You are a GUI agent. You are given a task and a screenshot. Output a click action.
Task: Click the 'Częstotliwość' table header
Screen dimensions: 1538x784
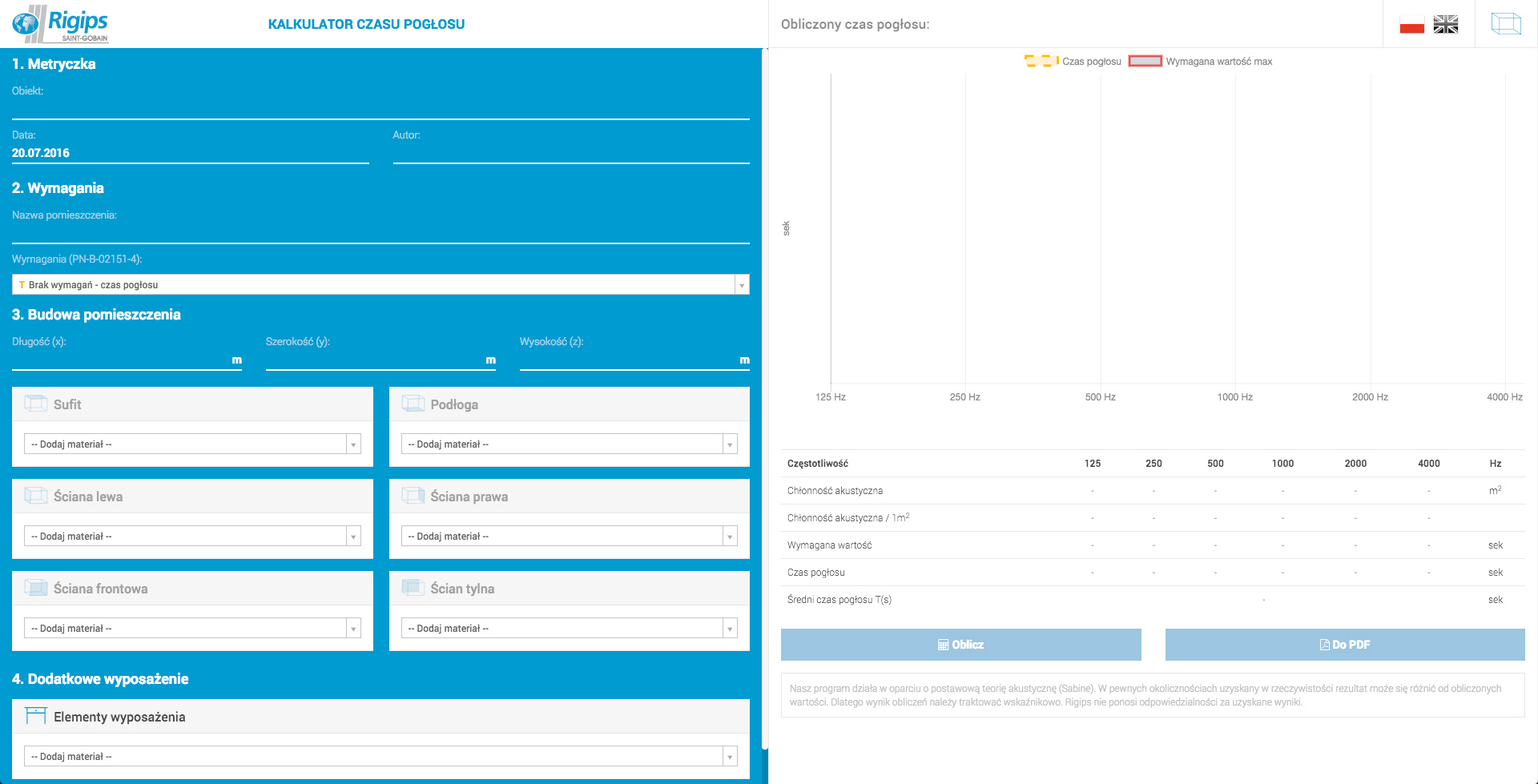(817, 464)
